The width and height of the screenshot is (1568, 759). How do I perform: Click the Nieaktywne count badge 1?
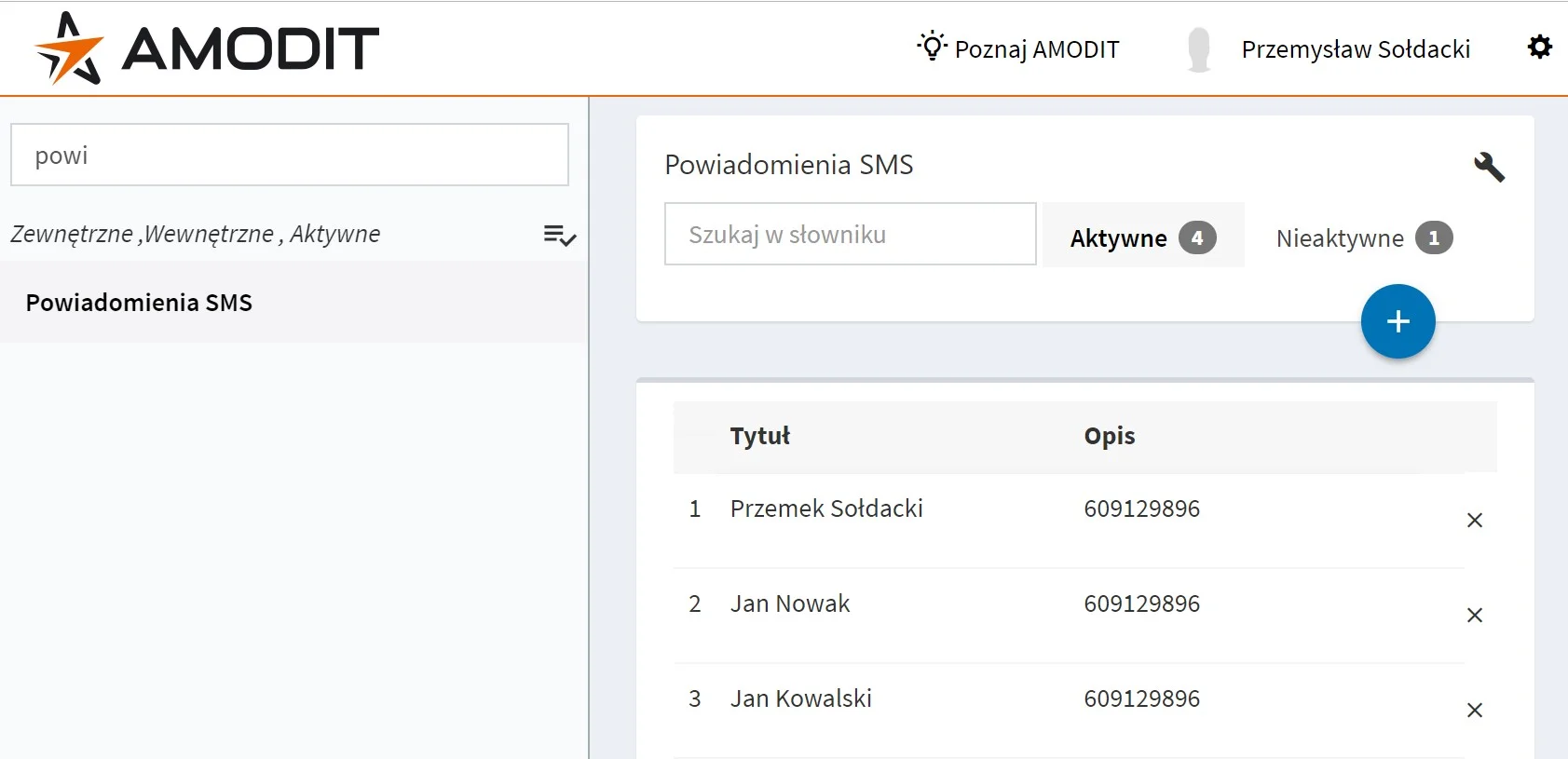click(1434, 237)
